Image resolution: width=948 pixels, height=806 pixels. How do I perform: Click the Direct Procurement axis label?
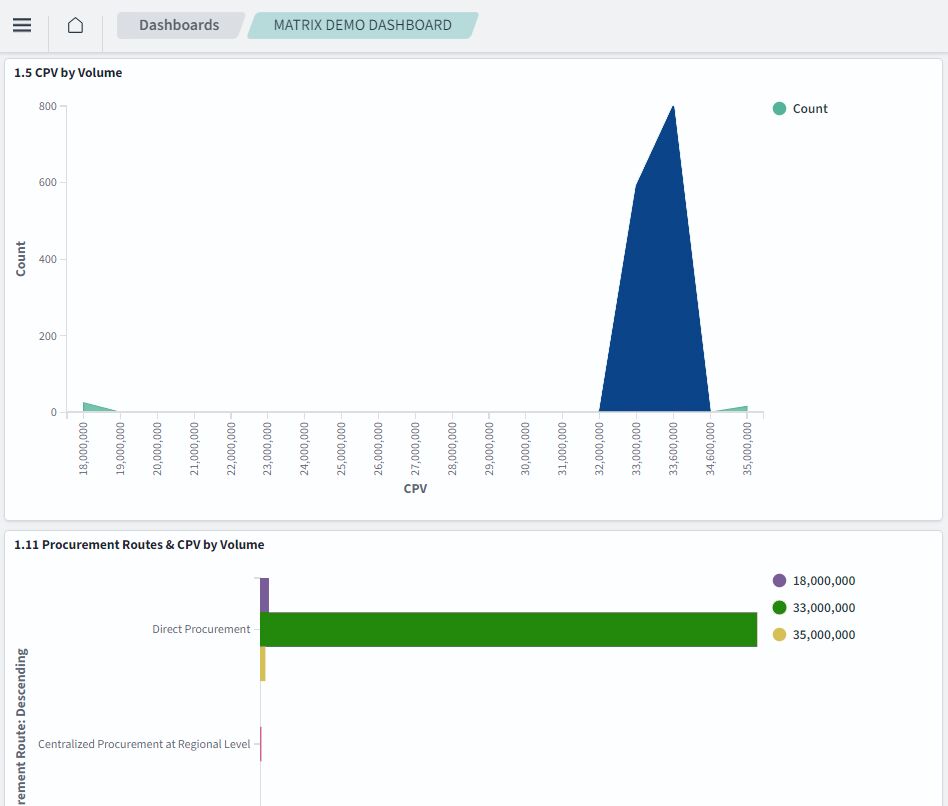201,629
